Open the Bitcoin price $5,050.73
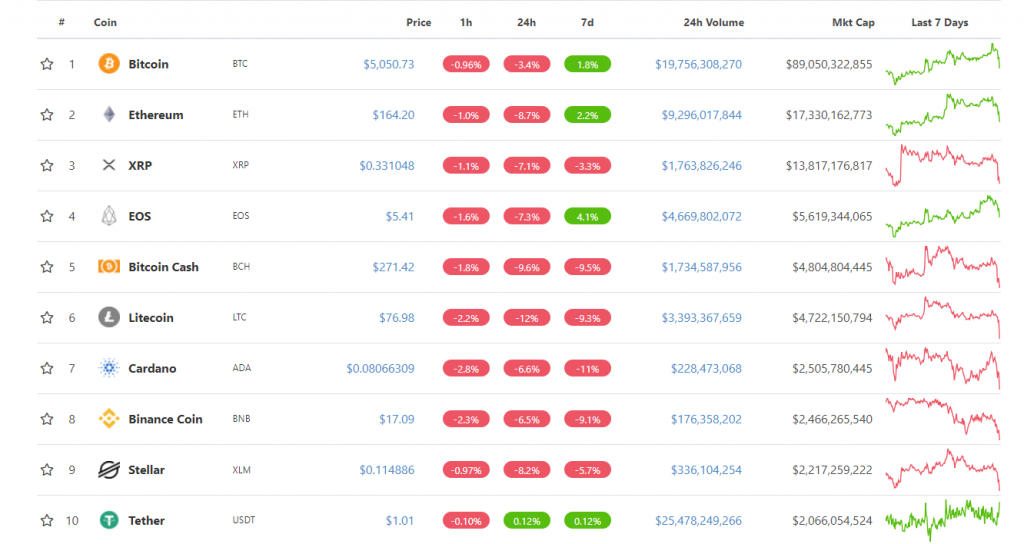 click(389, 64)
